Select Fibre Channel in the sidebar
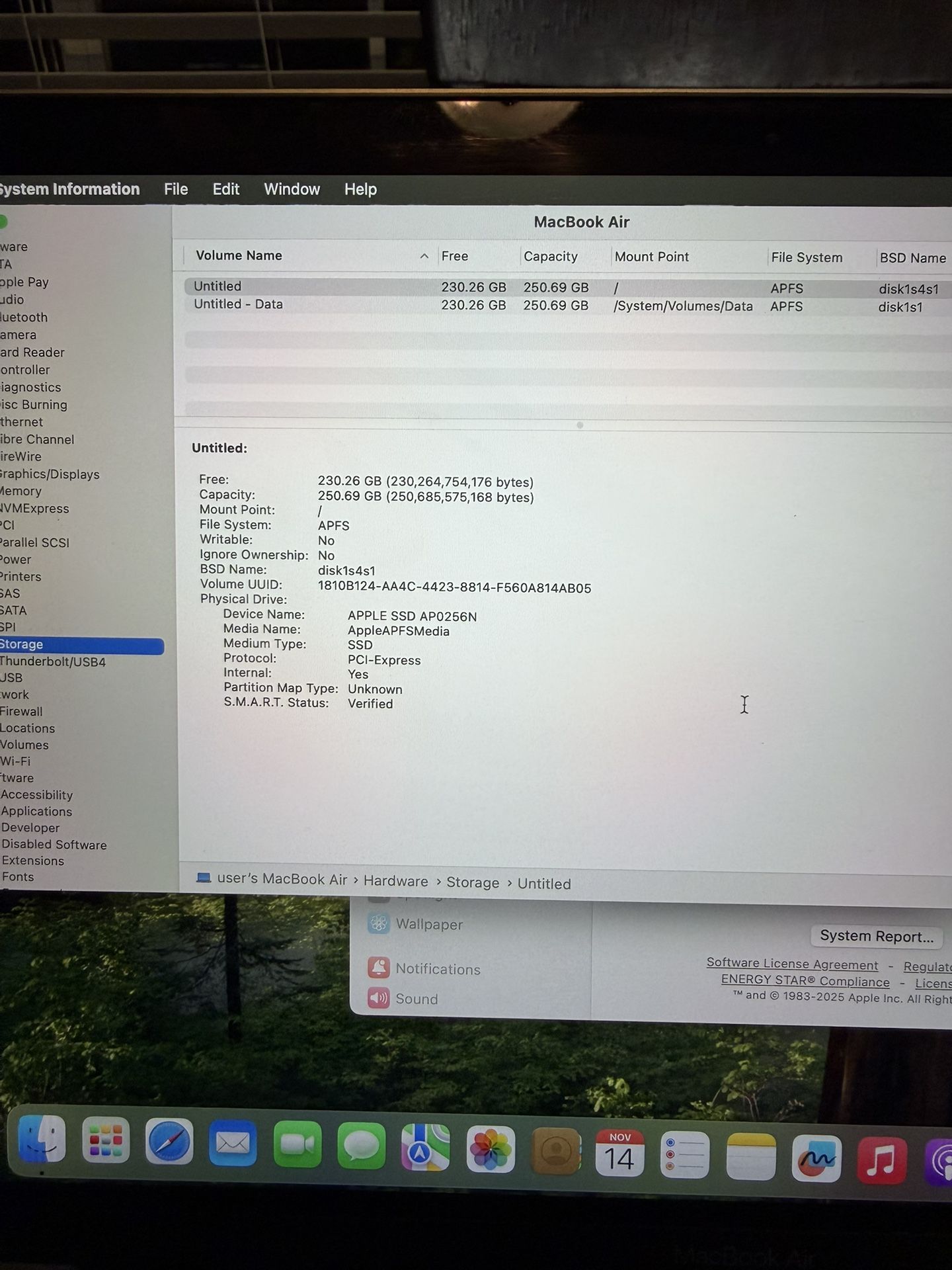Viewport: 952px width, 1270px height. click(37, 439)
